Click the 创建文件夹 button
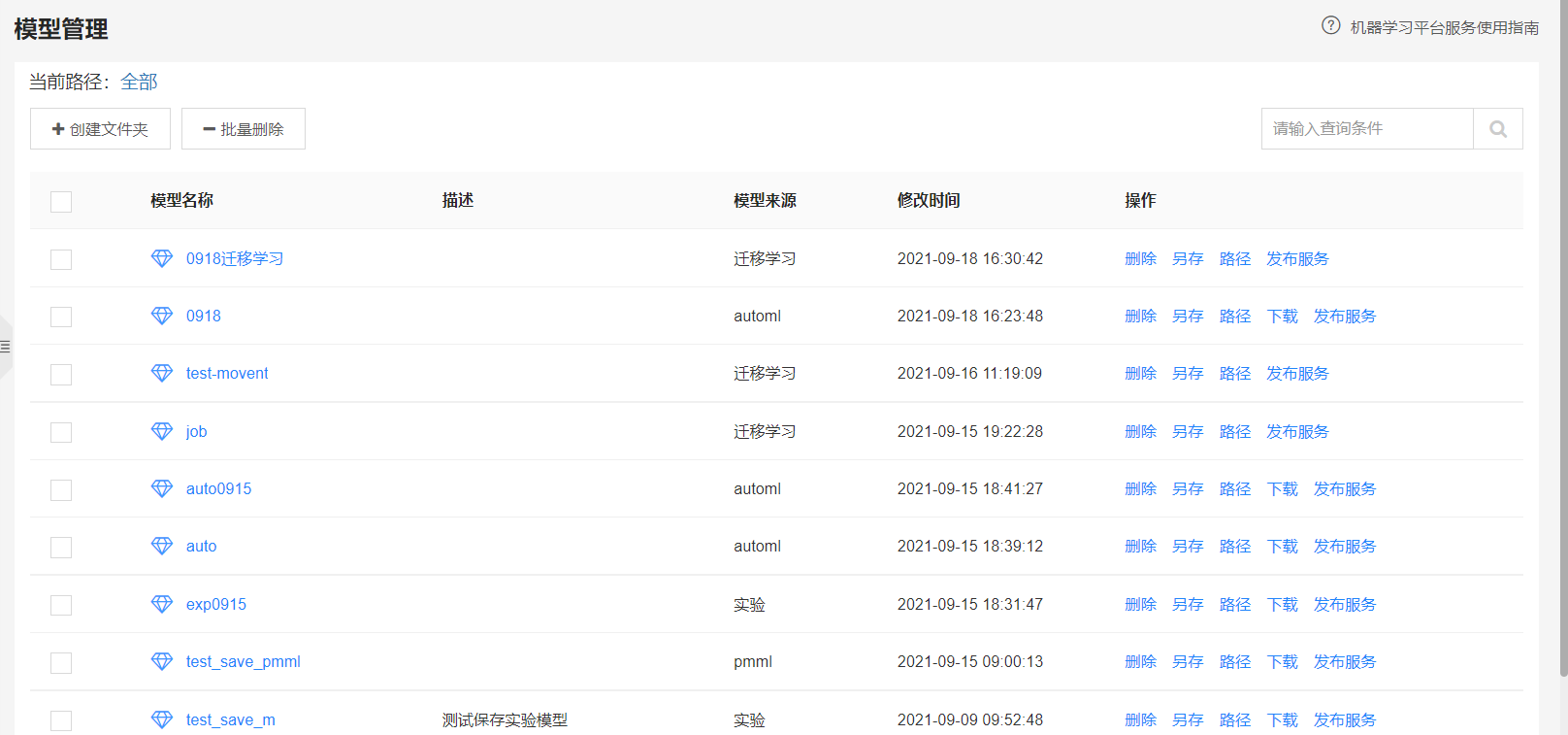The width and height of the screenshot is (1568, 735). [100, 129]
